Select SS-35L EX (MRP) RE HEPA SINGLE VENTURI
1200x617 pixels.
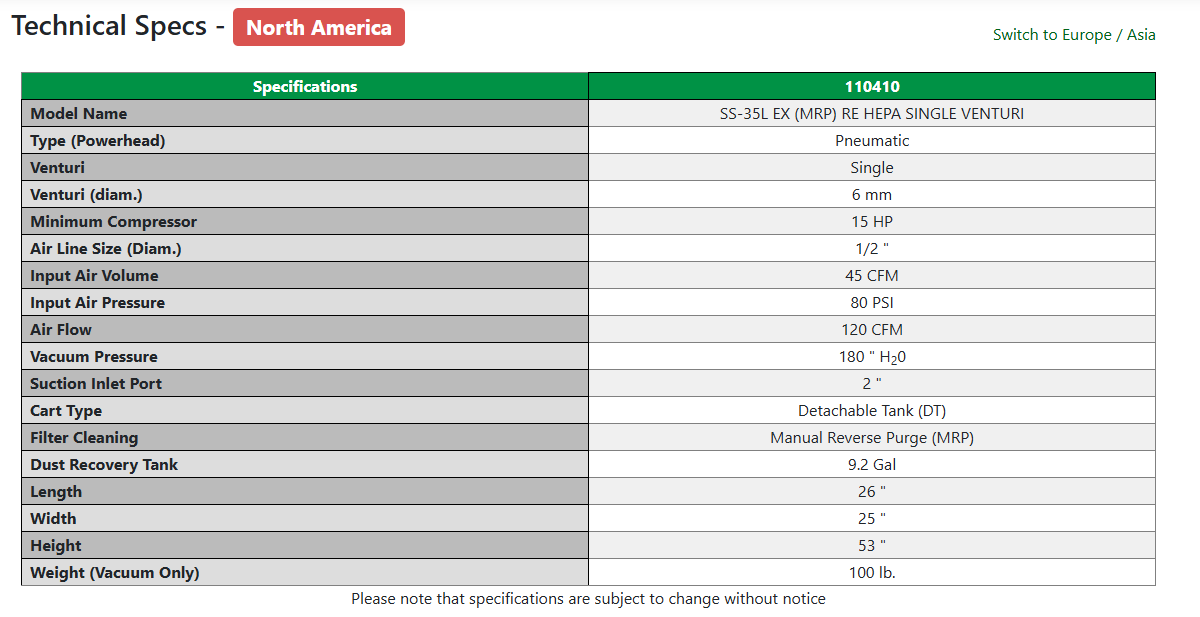(872, 114)
